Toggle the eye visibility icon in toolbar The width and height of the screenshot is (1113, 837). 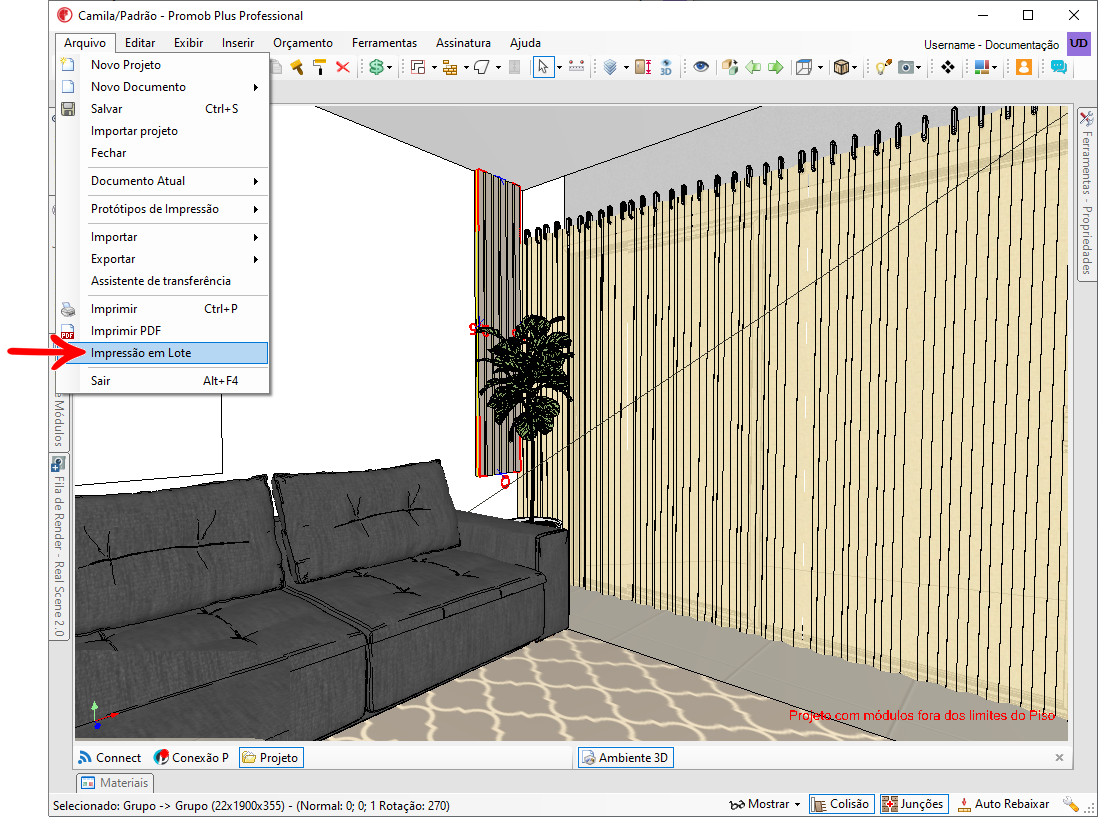[701, 67]
